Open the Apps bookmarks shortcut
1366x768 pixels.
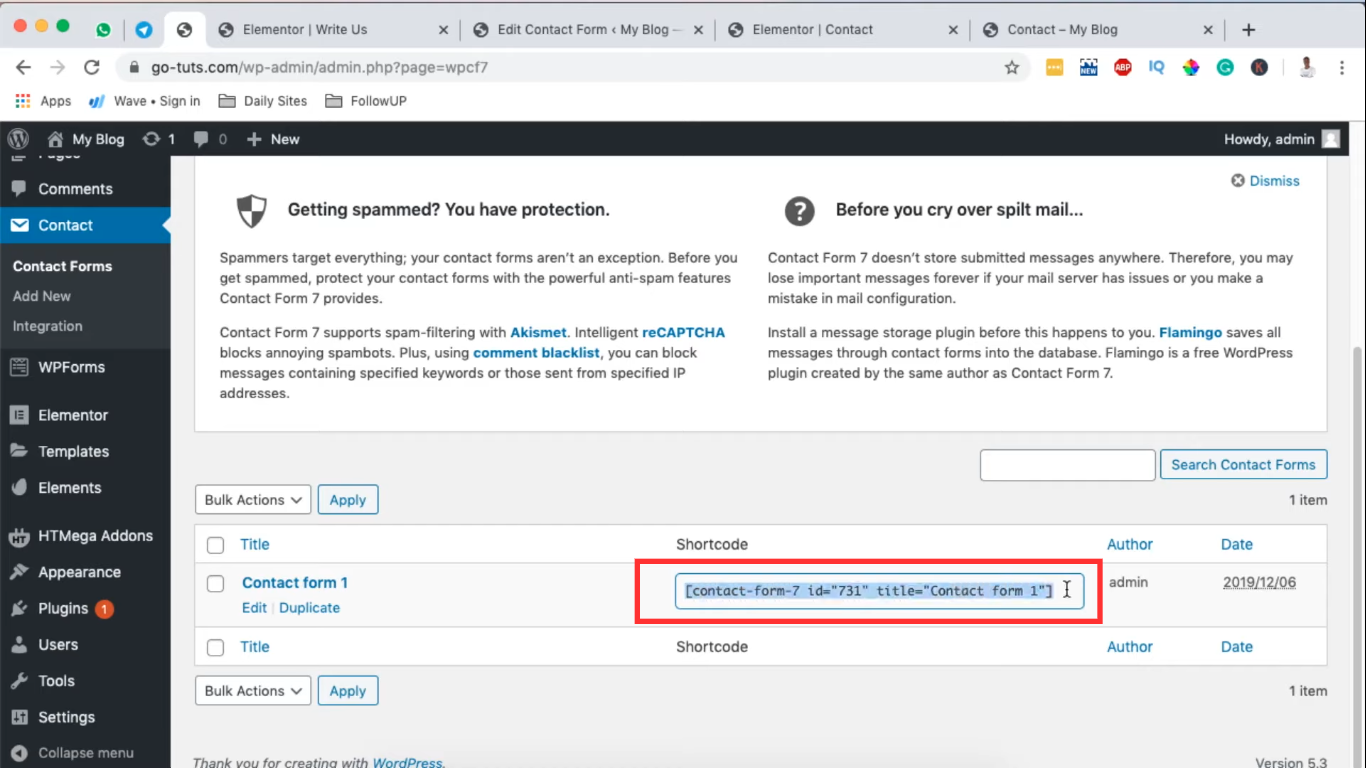pyautogui.click(x=43, y=101)
